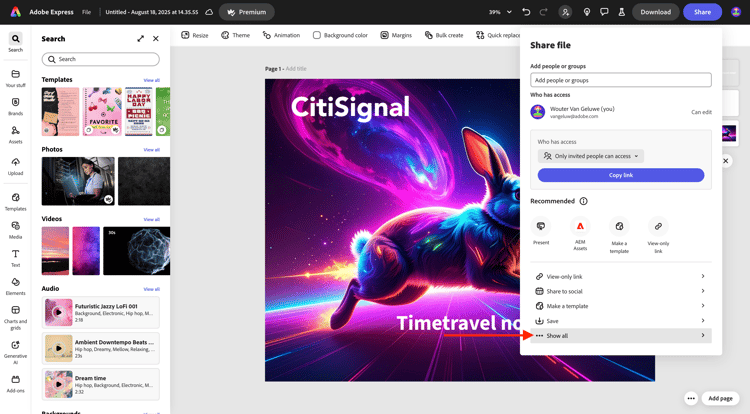Screen dimensions: 750x414
Task: Expand the Save option
Action: 621,321
